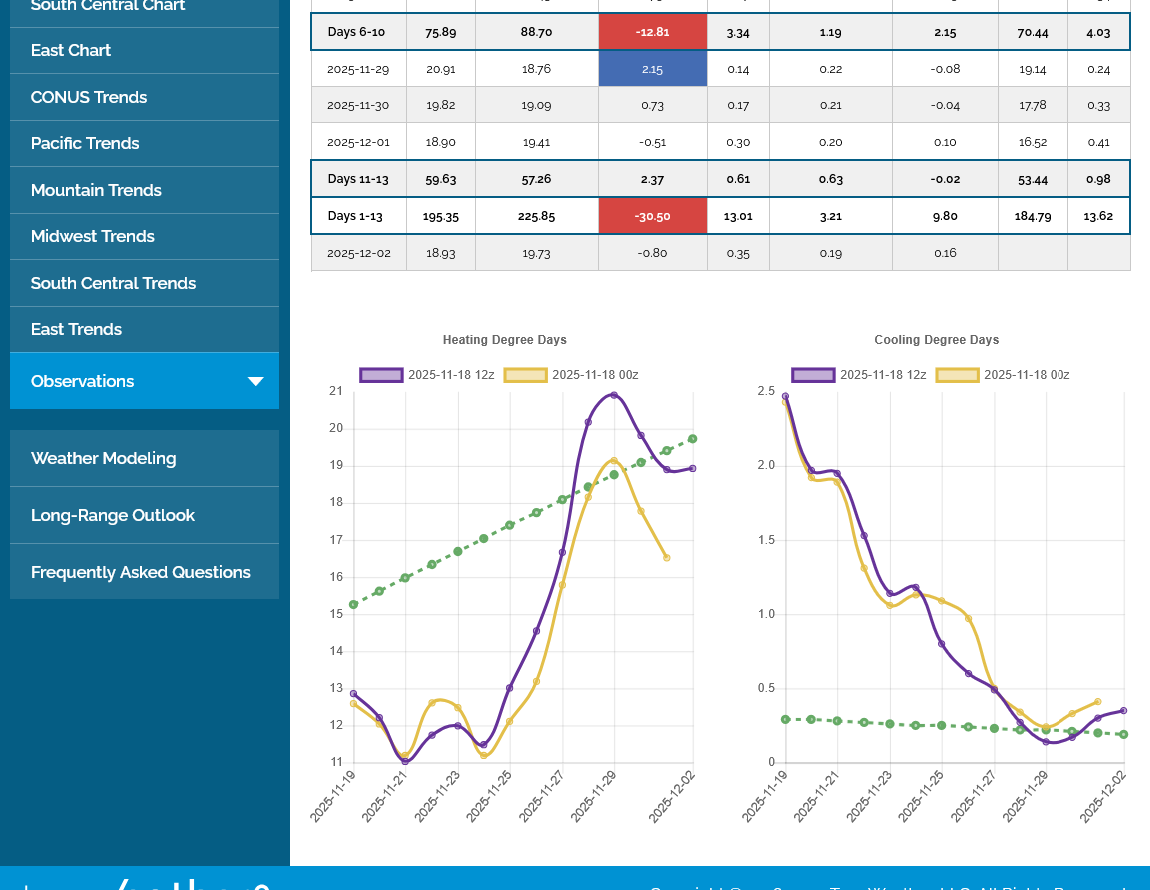The width and height of the screenshot is (1150, 890).
Task: Open the Weather Modeling section
Action: [x=103, y=458]
